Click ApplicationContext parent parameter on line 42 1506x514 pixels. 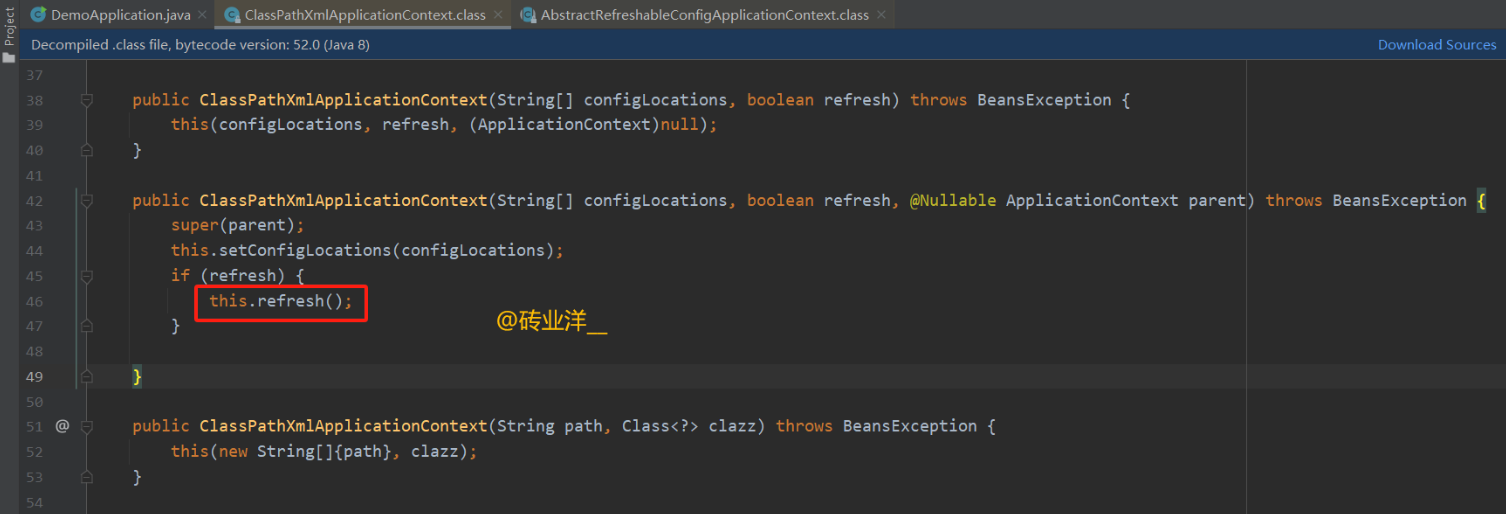[1126, 200]
